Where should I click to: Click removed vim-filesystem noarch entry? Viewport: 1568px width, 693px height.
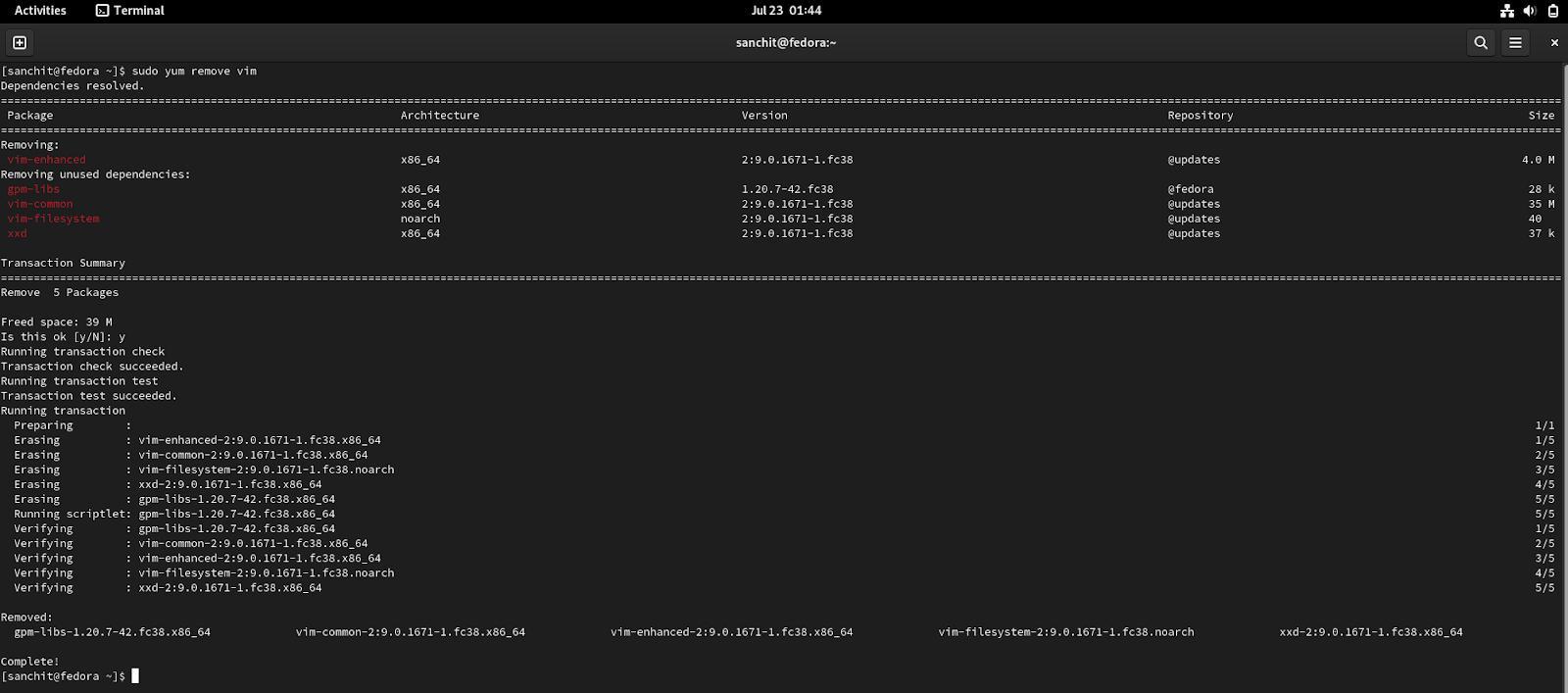(1066, 632)
